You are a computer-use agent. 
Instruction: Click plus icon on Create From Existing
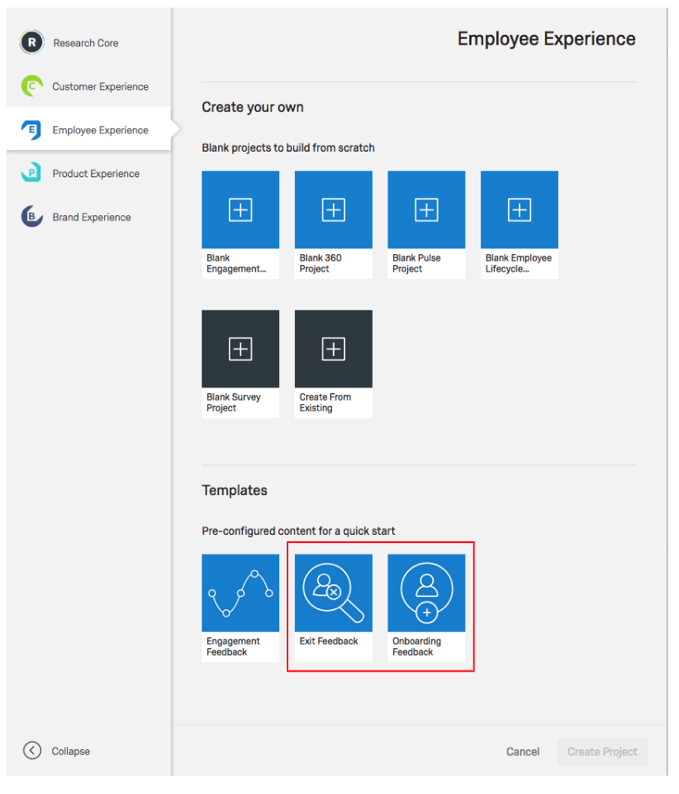(x=334, y=349)
